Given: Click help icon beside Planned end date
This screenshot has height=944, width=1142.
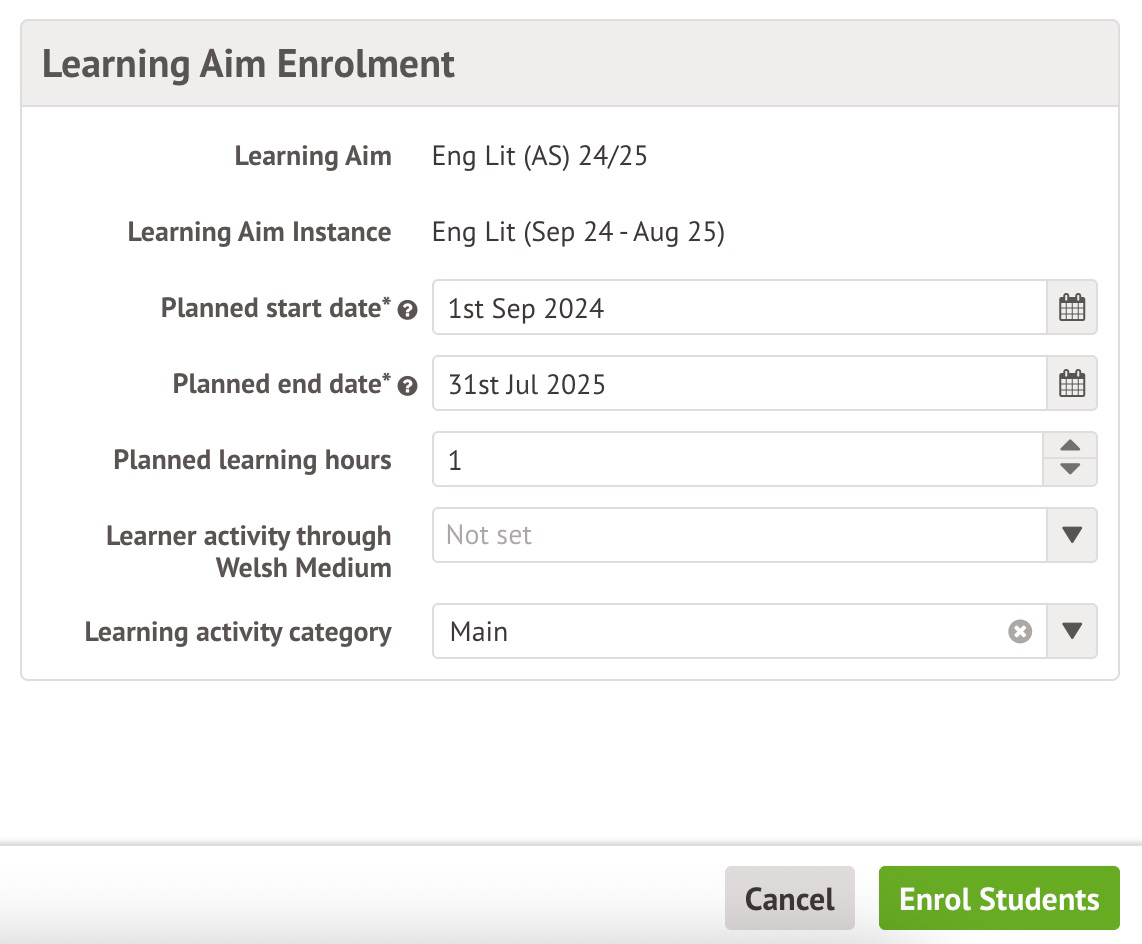Looking at the screenshot, I should click(407, 386).
